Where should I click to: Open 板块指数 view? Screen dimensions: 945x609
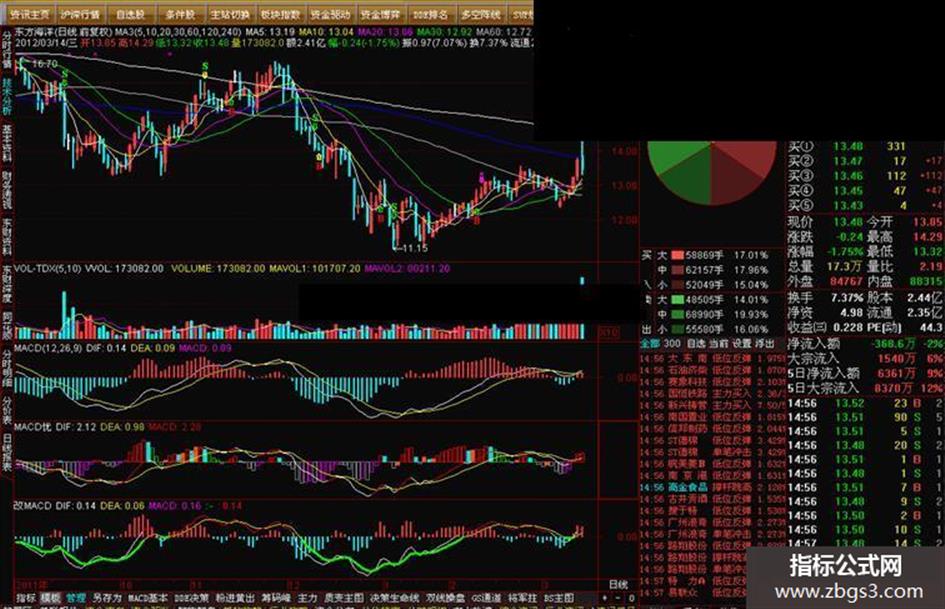280,14
